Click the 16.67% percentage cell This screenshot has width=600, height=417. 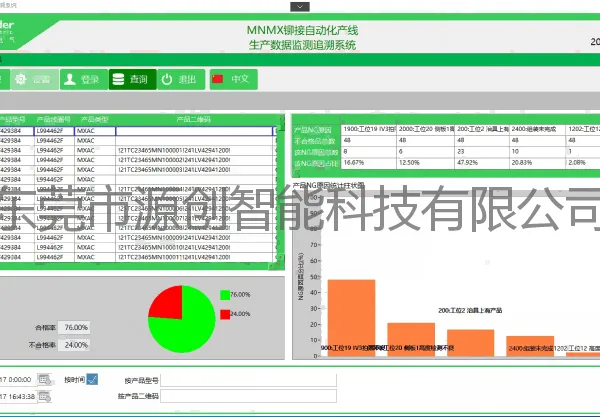point(369,163)
